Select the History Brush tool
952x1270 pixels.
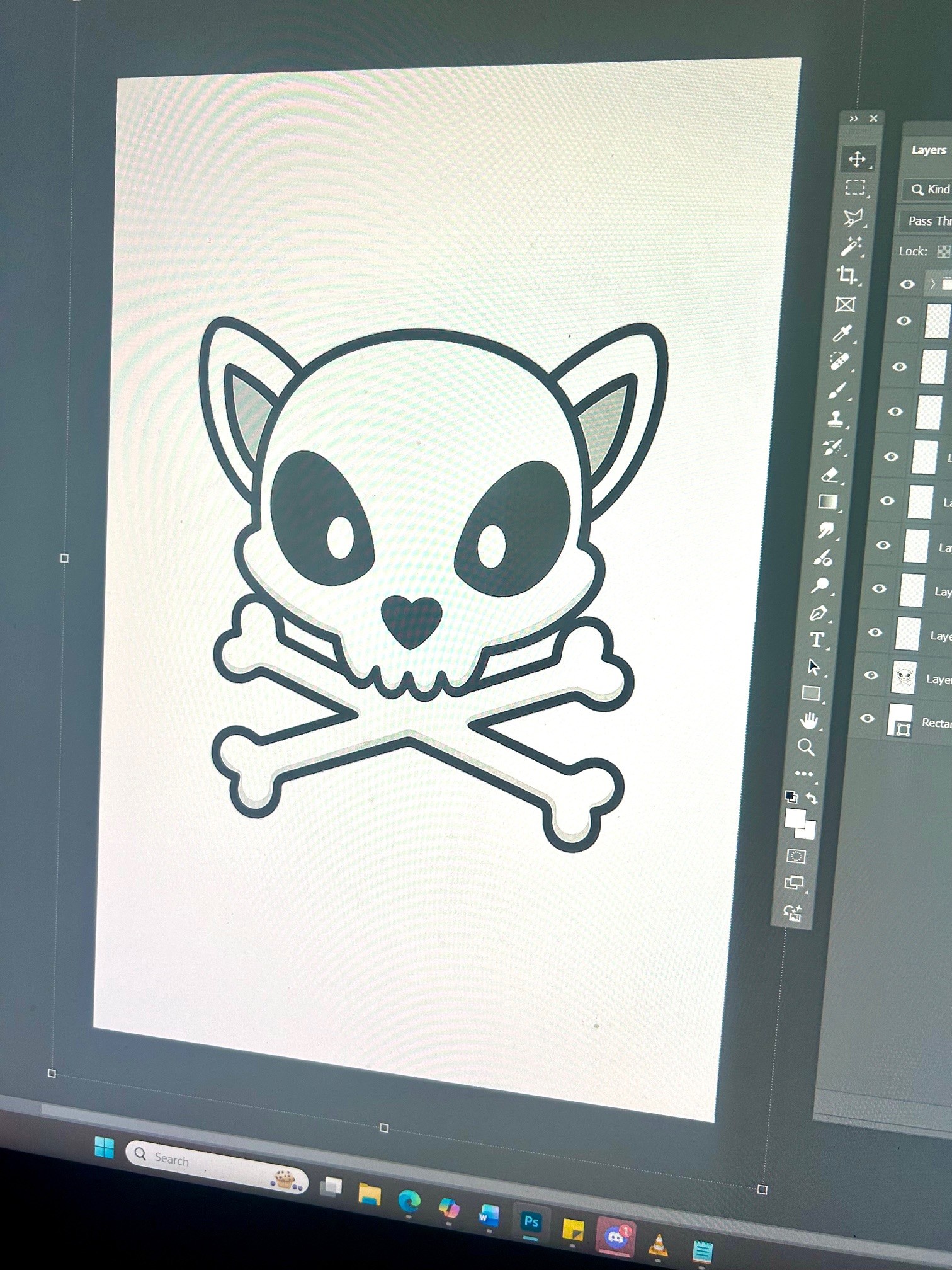[833, 447]
